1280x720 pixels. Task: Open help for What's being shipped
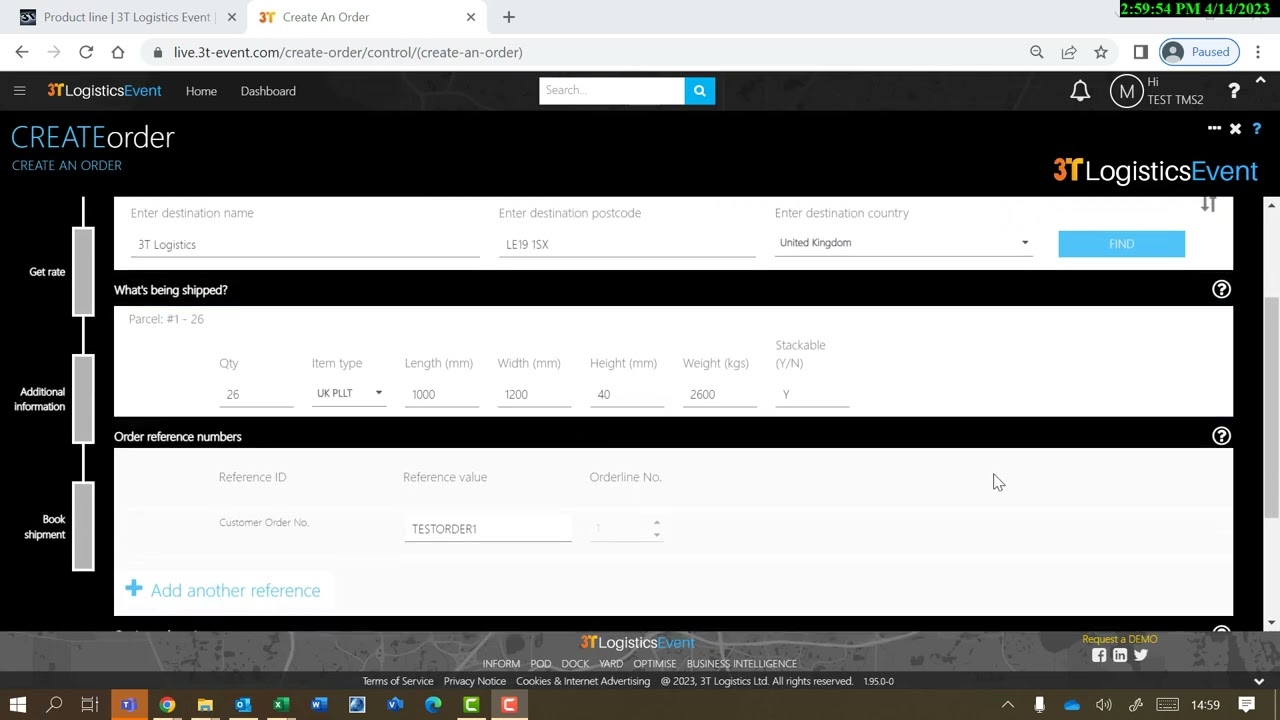(x=1221, y=289)
